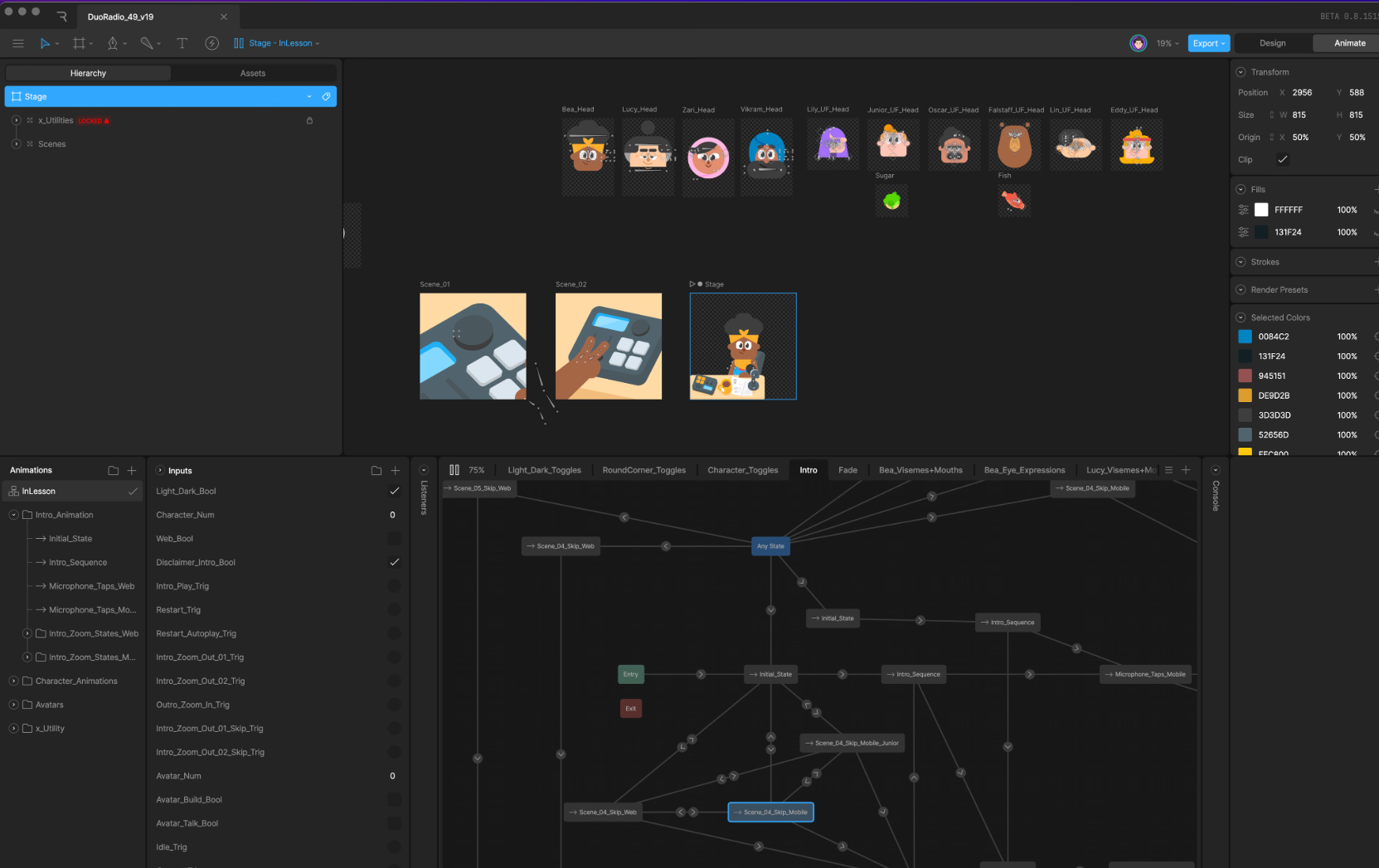Add new animation with plus icon
The image size is (1379, 868).
pos(131,471)
